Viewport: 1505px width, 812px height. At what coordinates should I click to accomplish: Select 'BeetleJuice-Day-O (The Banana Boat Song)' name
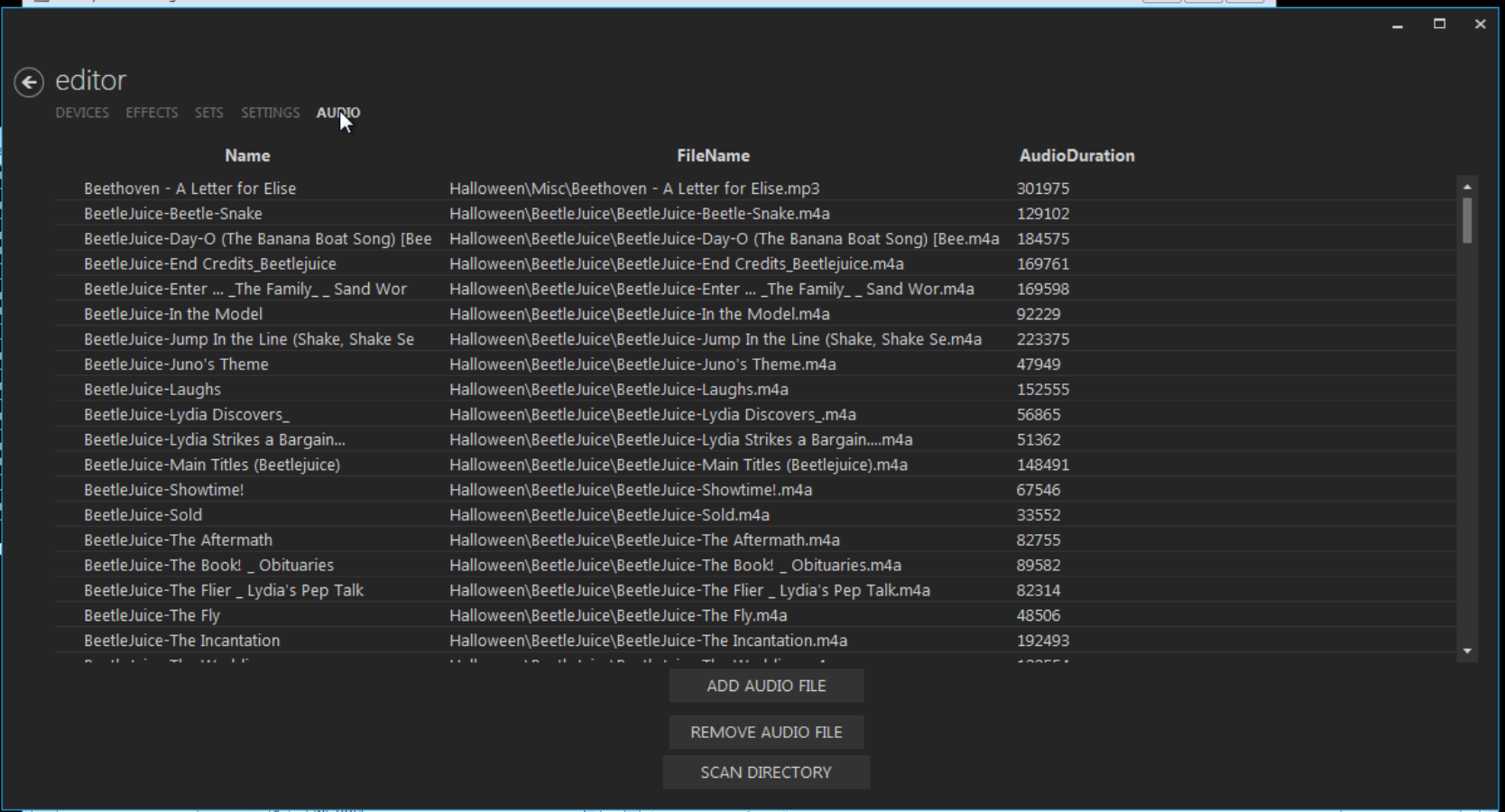[258, 239]
